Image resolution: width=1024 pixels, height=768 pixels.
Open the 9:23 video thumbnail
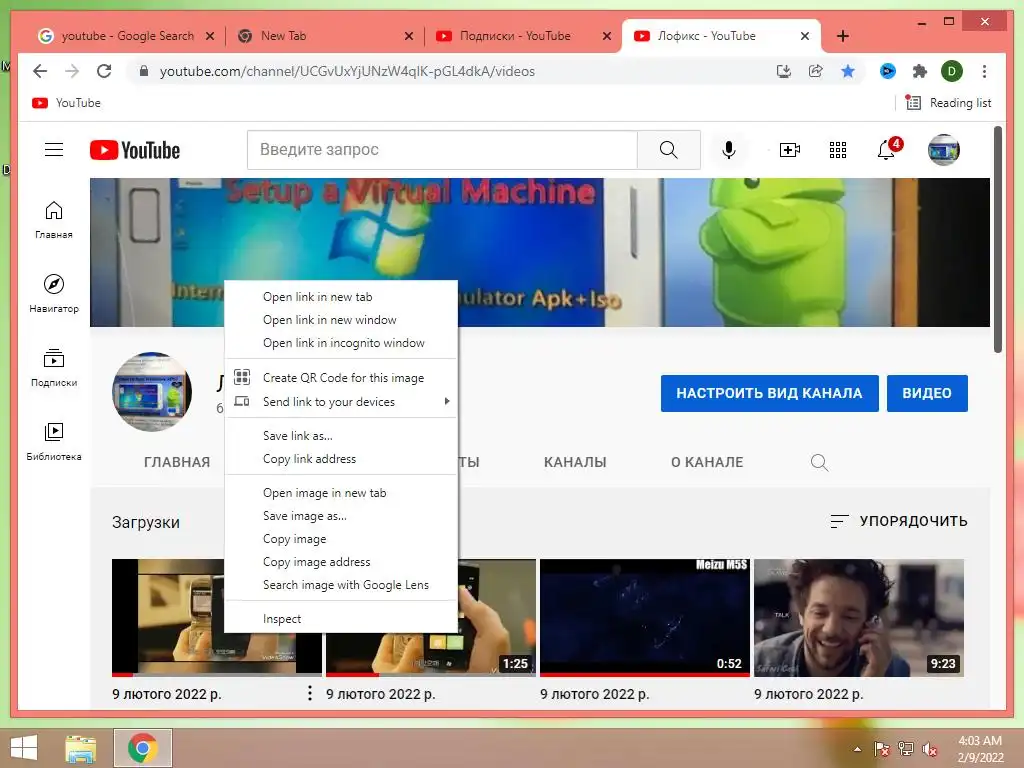859,617
